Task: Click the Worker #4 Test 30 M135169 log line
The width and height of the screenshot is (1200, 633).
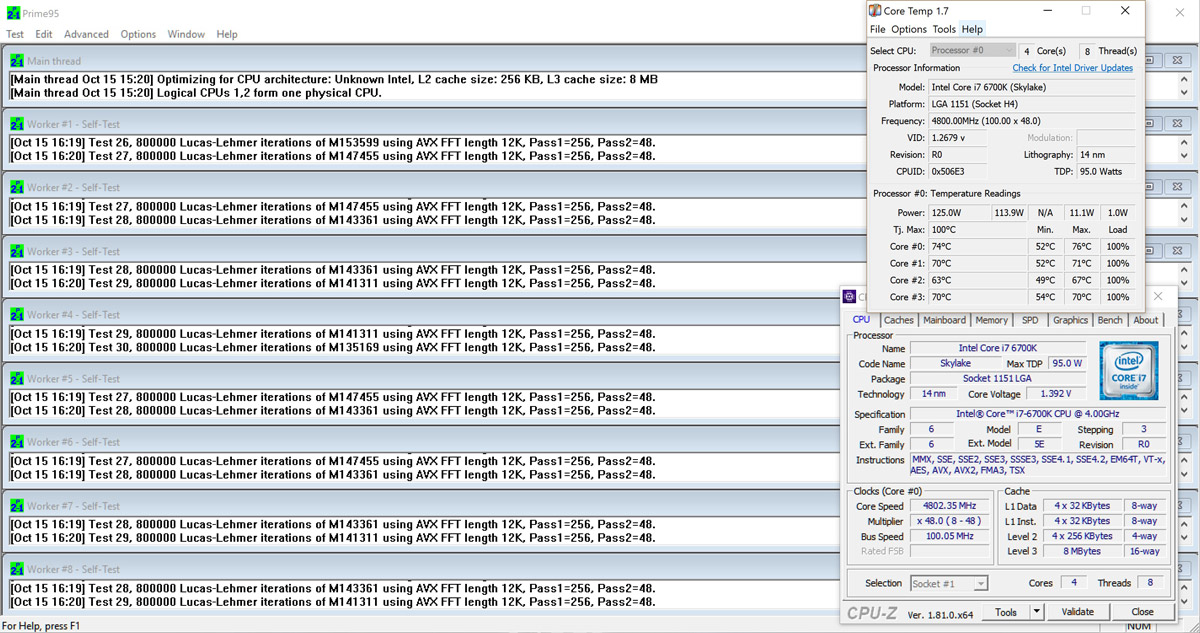Action: [x=333, y=347]
